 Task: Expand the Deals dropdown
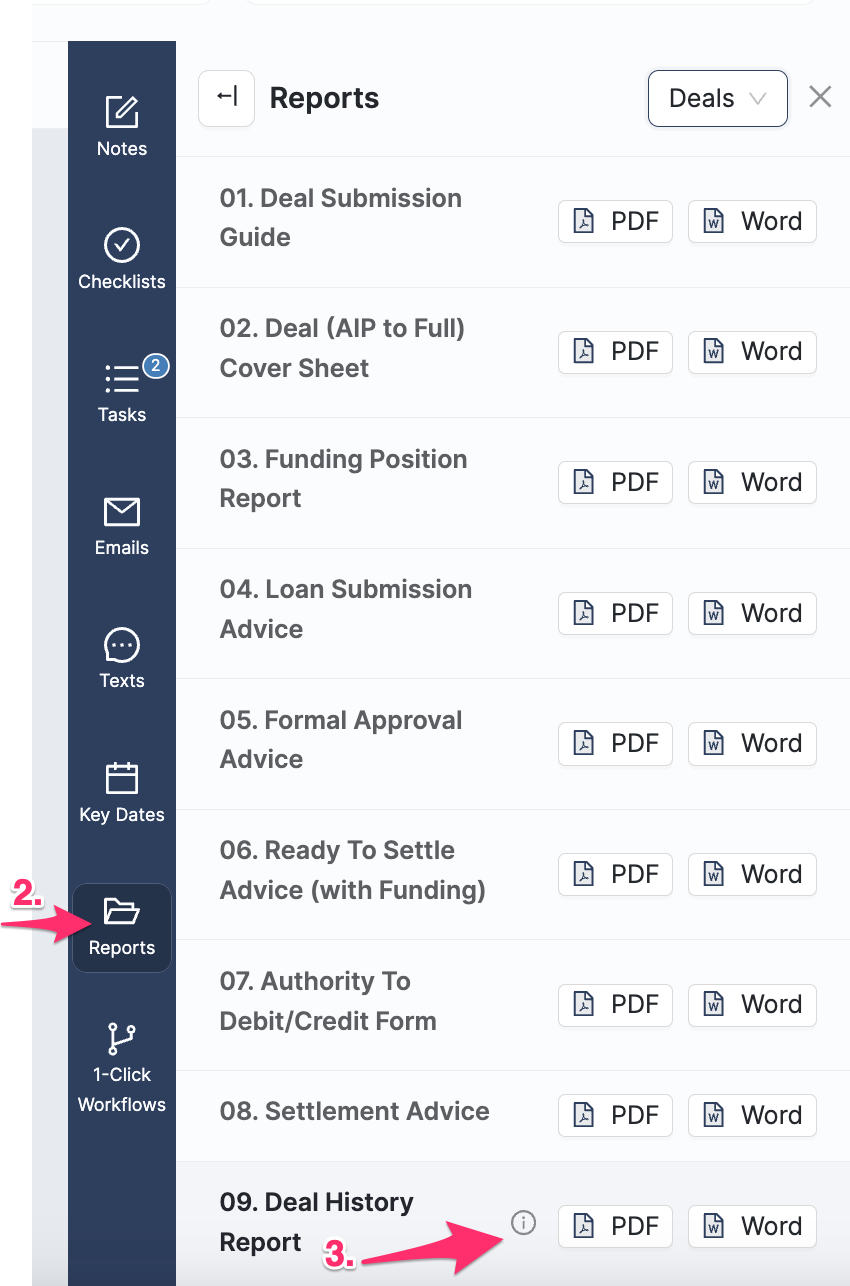[717, 98]
